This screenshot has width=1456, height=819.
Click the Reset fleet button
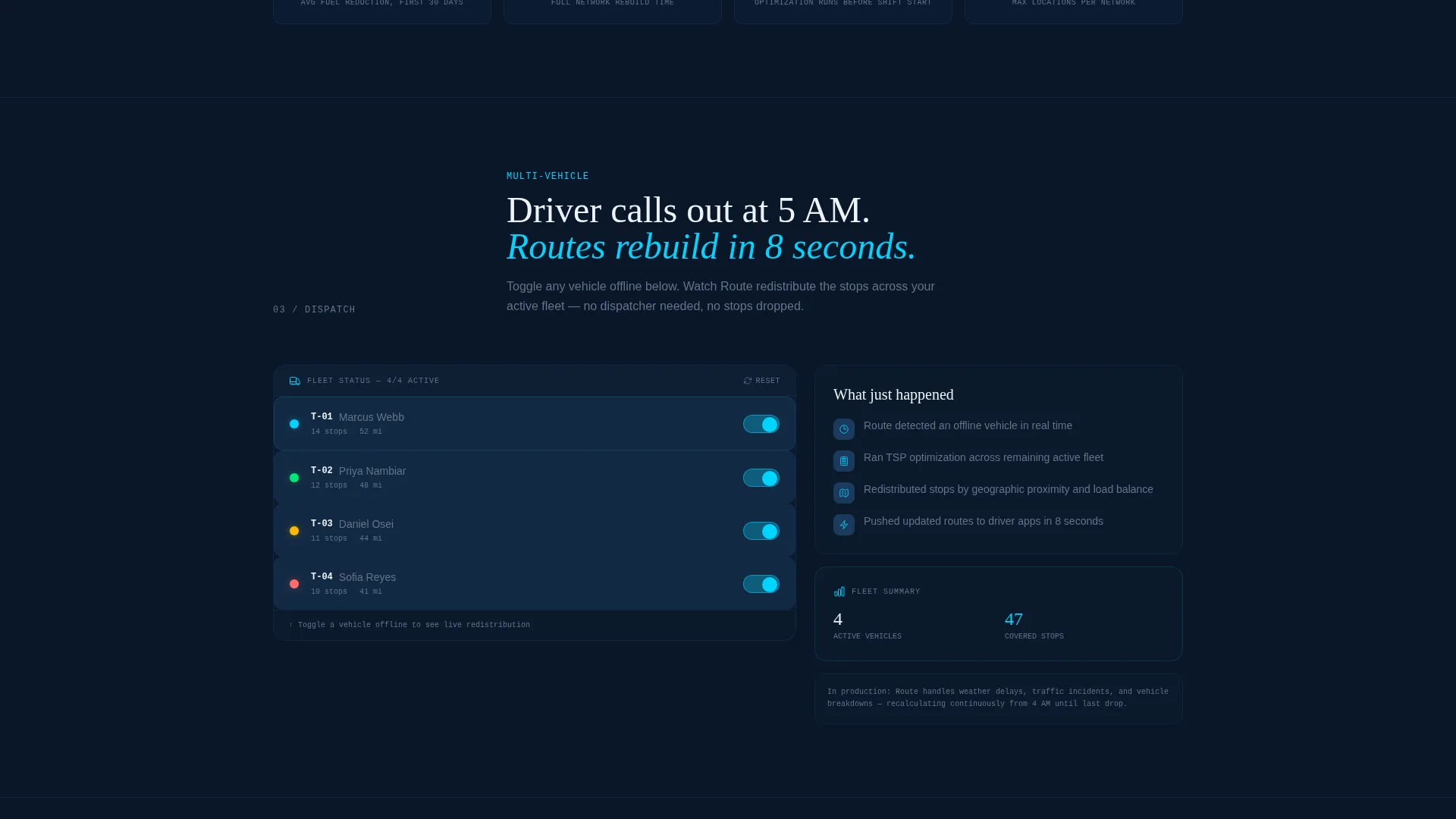point(761,381)
